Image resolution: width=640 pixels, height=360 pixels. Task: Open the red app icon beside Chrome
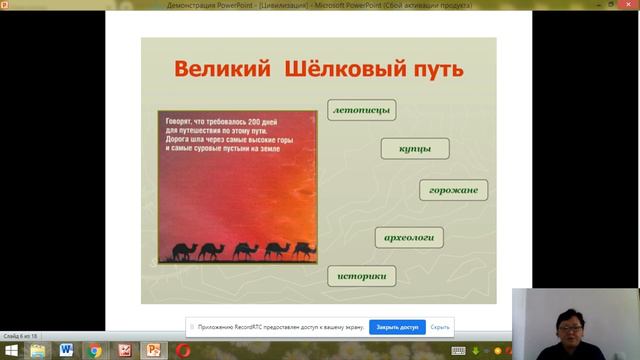coord(124,351)
